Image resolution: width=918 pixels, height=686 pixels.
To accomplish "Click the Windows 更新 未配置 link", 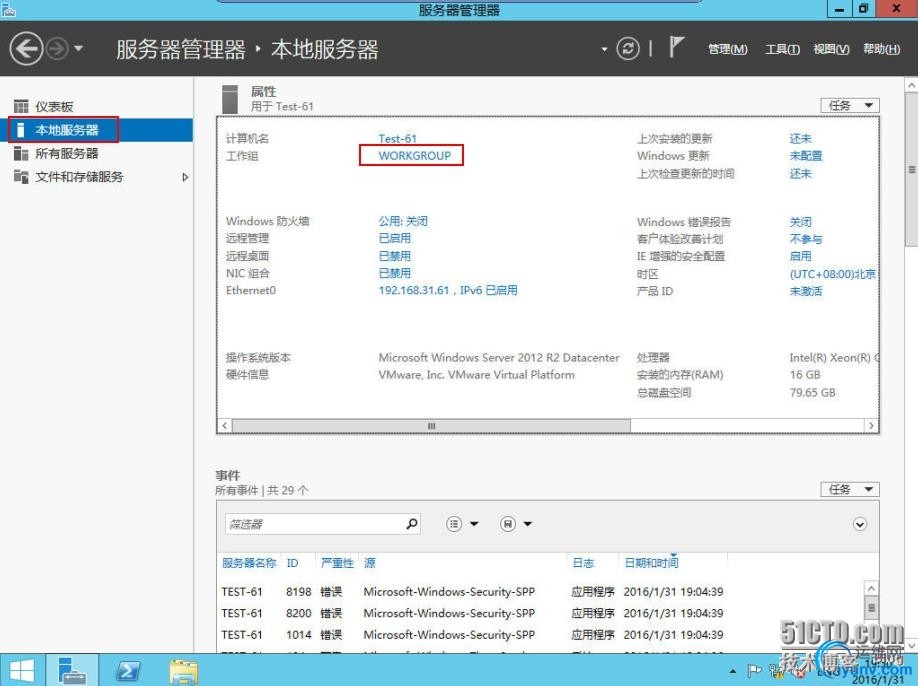I will pos(806,156).
